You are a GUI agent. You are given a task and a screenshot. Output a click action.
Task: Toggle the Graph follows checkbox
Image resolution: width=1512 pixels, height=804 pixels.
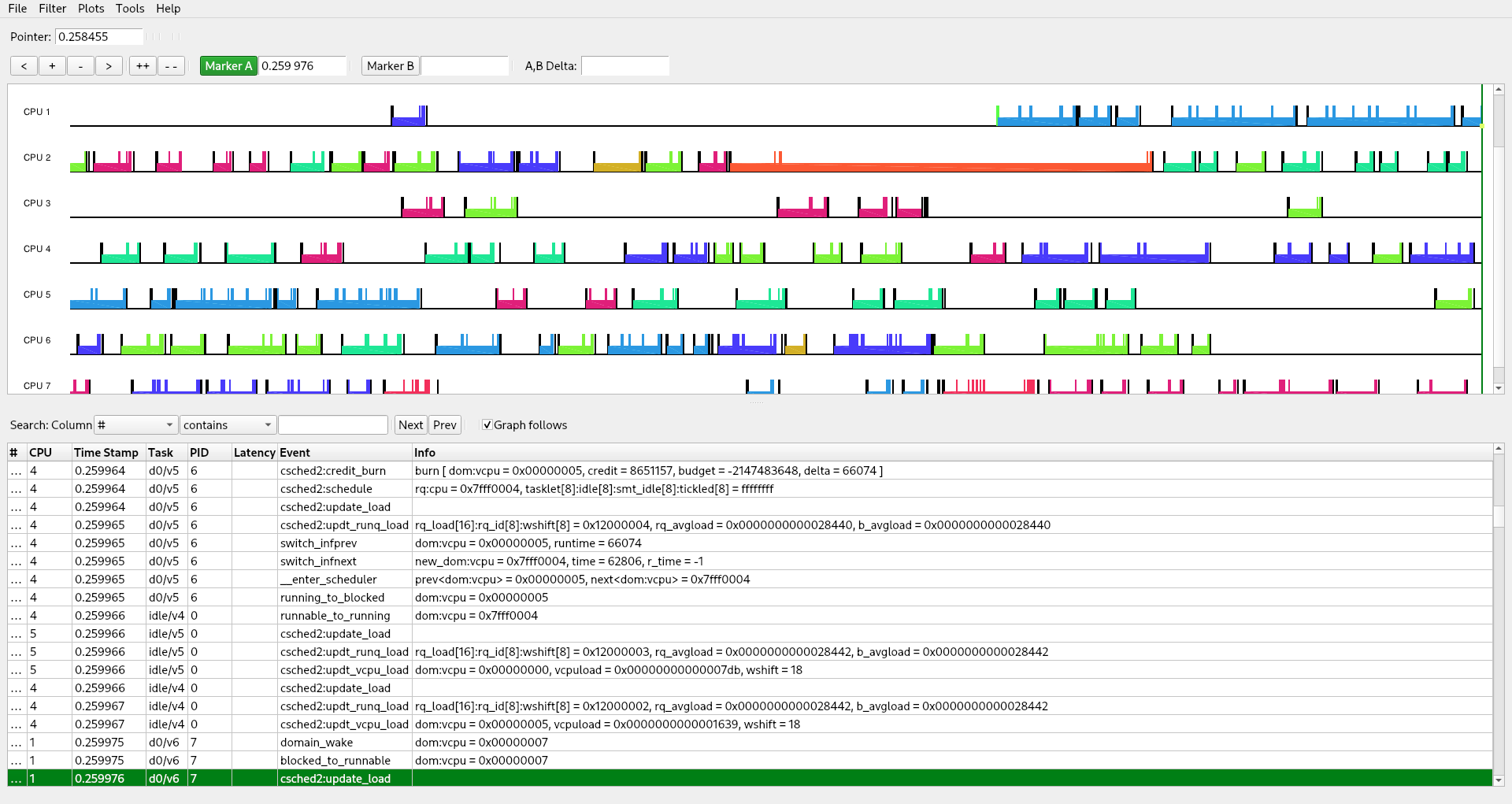coord(487,425)
